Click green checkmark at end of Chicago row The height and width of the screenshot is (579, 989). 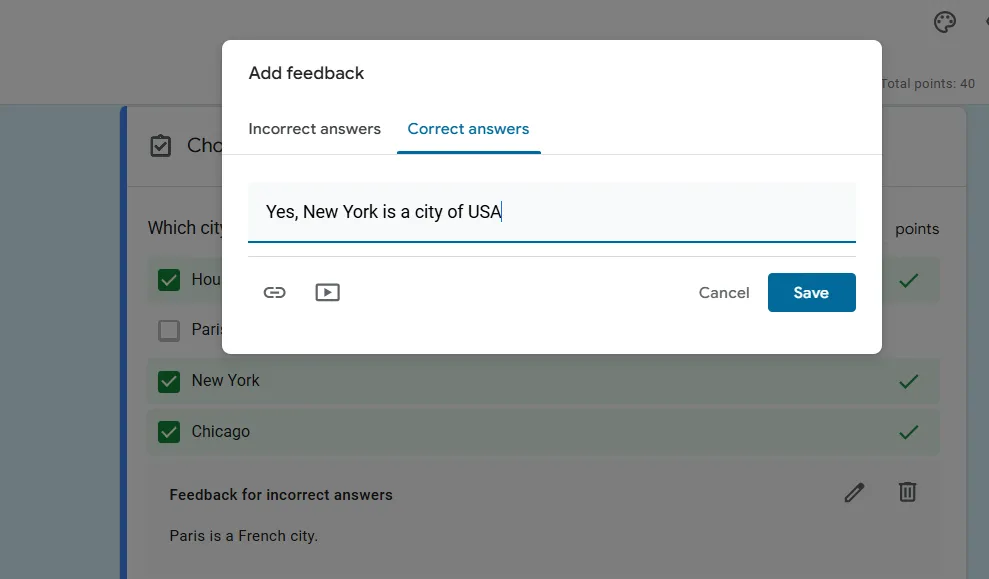click(908, 432)
